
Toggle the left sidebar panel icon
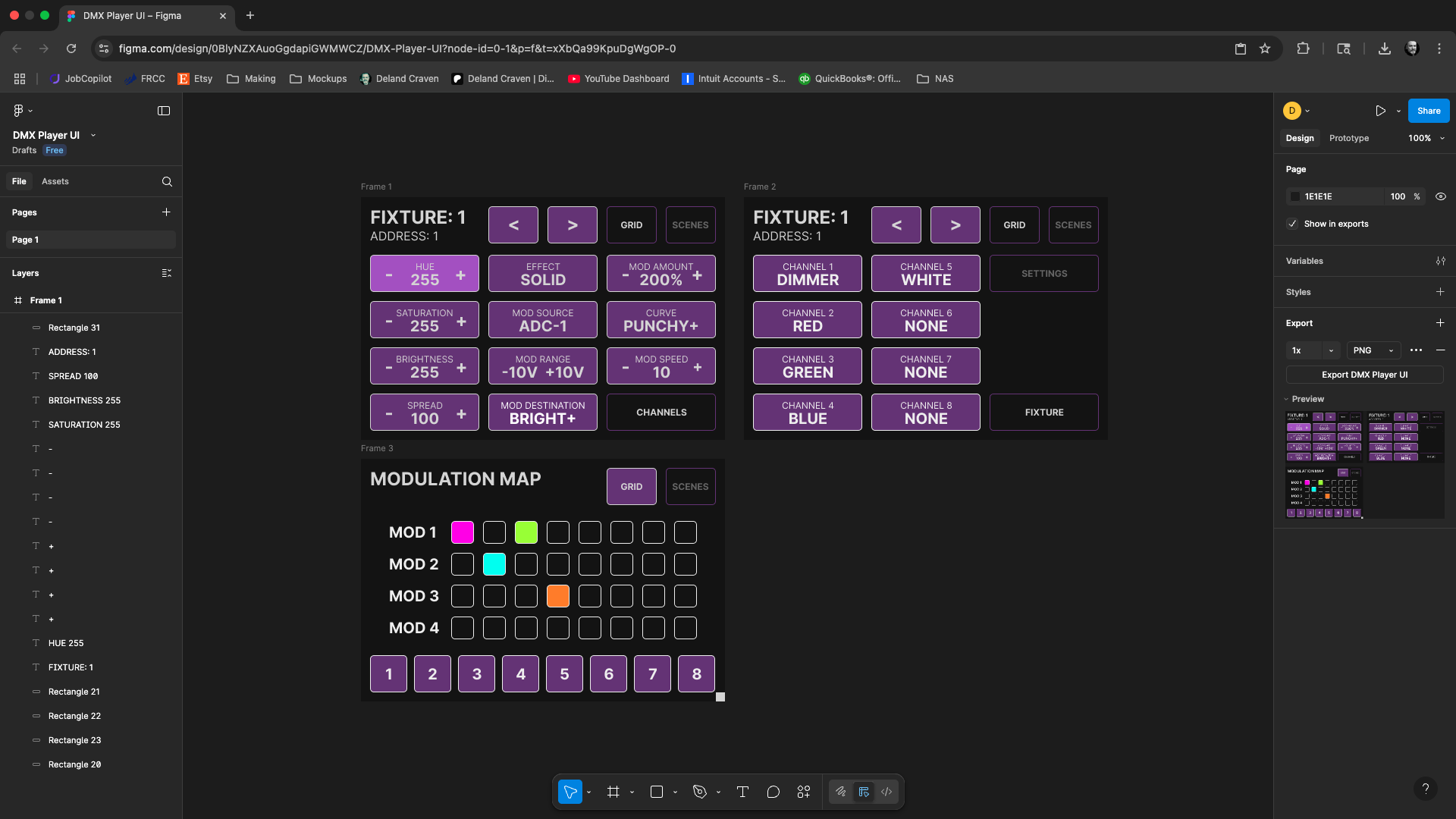(164, 111)
